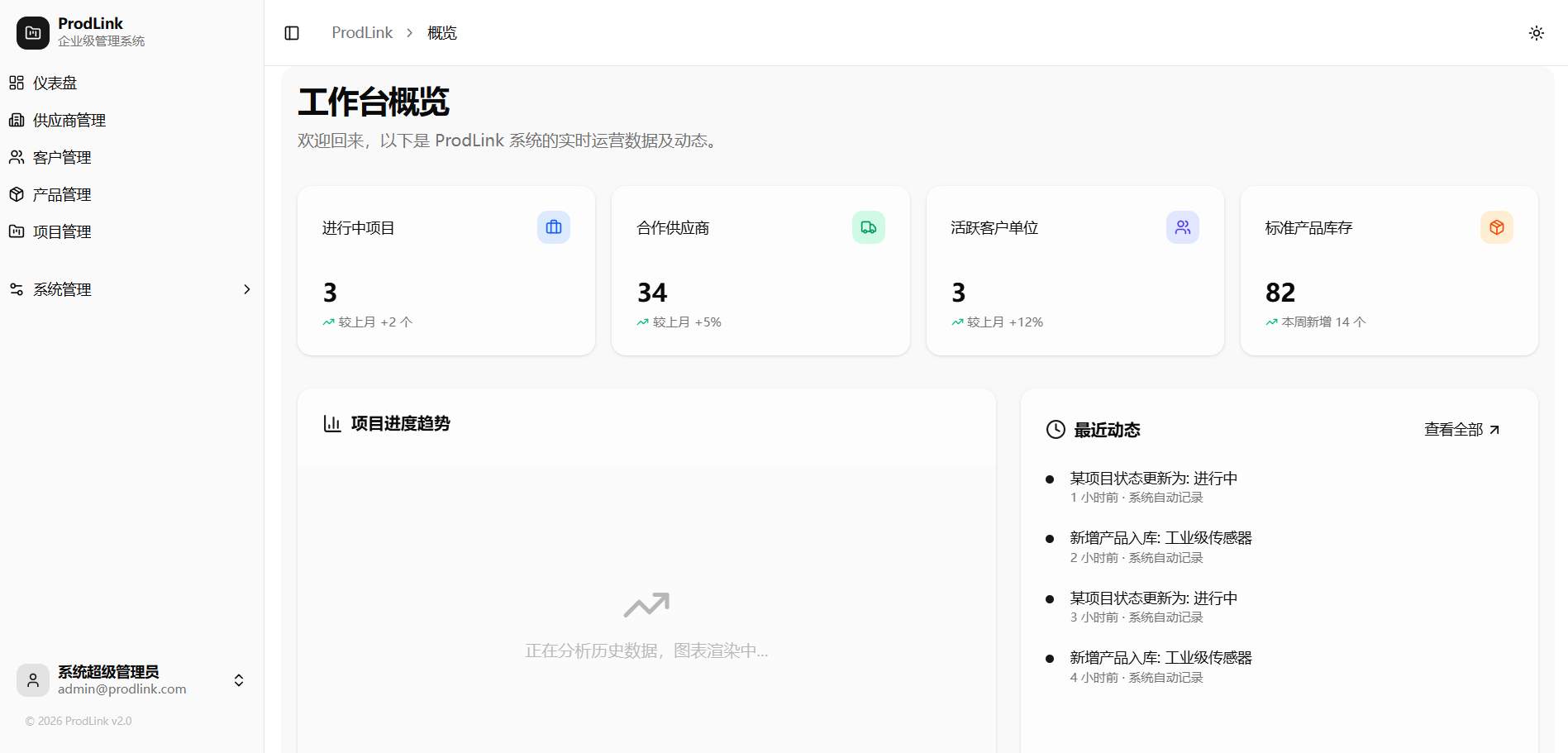This screenshot has height=753, width=1568.
Task: Click the 仪表盘 grid icon
Action: (x=17, y=83)
